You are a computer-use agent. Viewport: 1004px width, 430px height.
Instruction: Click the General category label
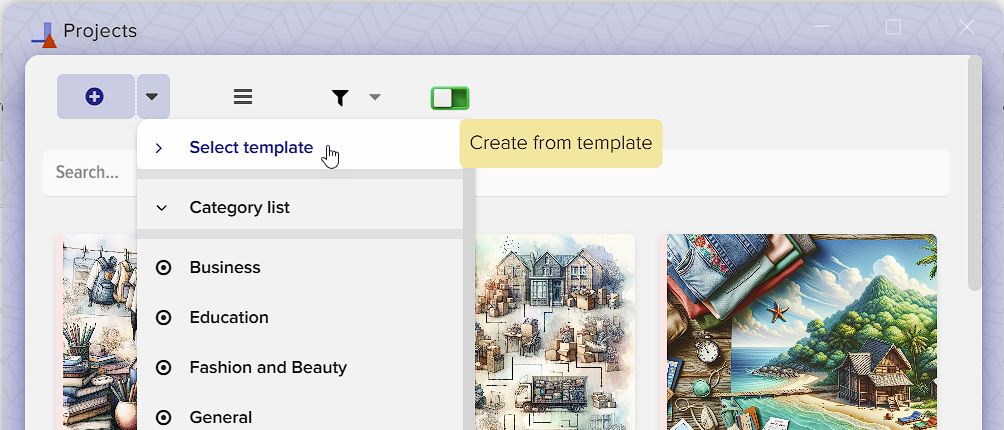coord(221,417)
